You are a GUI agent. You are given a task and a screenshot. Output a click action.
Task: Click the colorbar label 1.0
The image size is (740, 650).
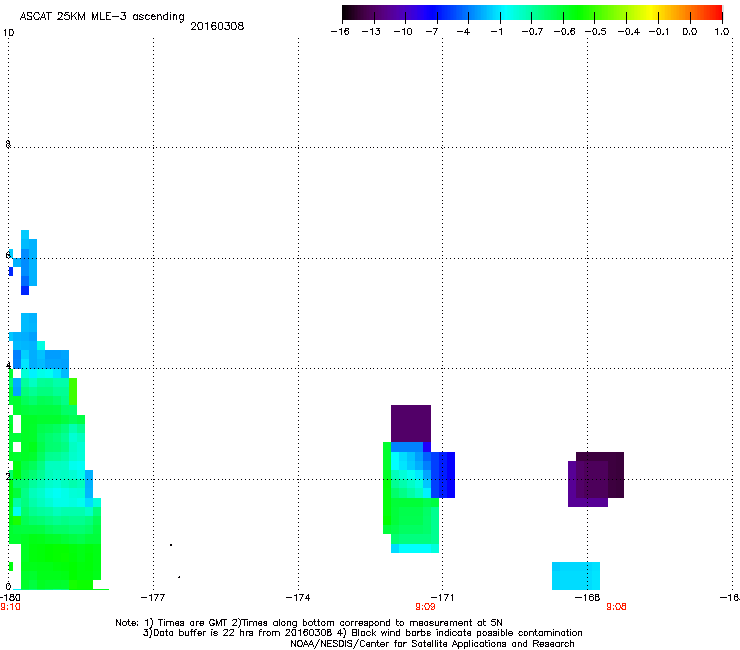point(722,32)
